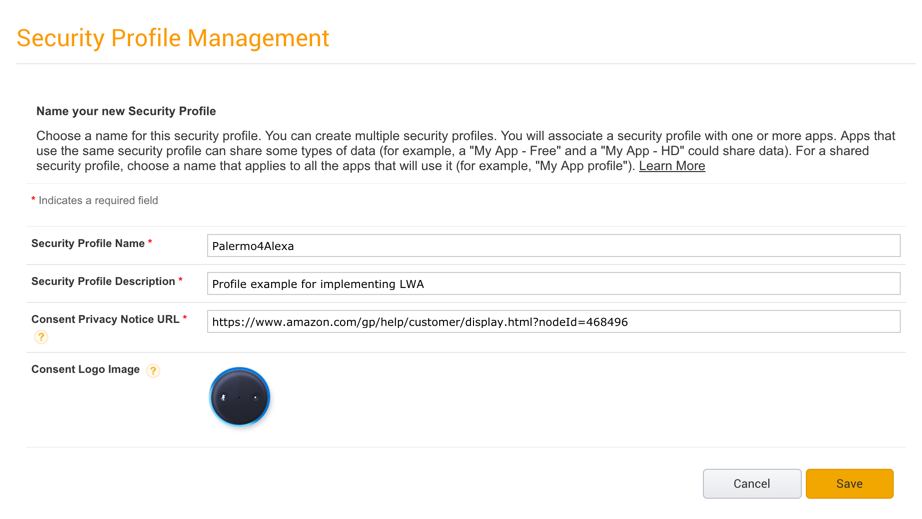
Task: Click the Cancel button
Action: click(x=752, y=484)
